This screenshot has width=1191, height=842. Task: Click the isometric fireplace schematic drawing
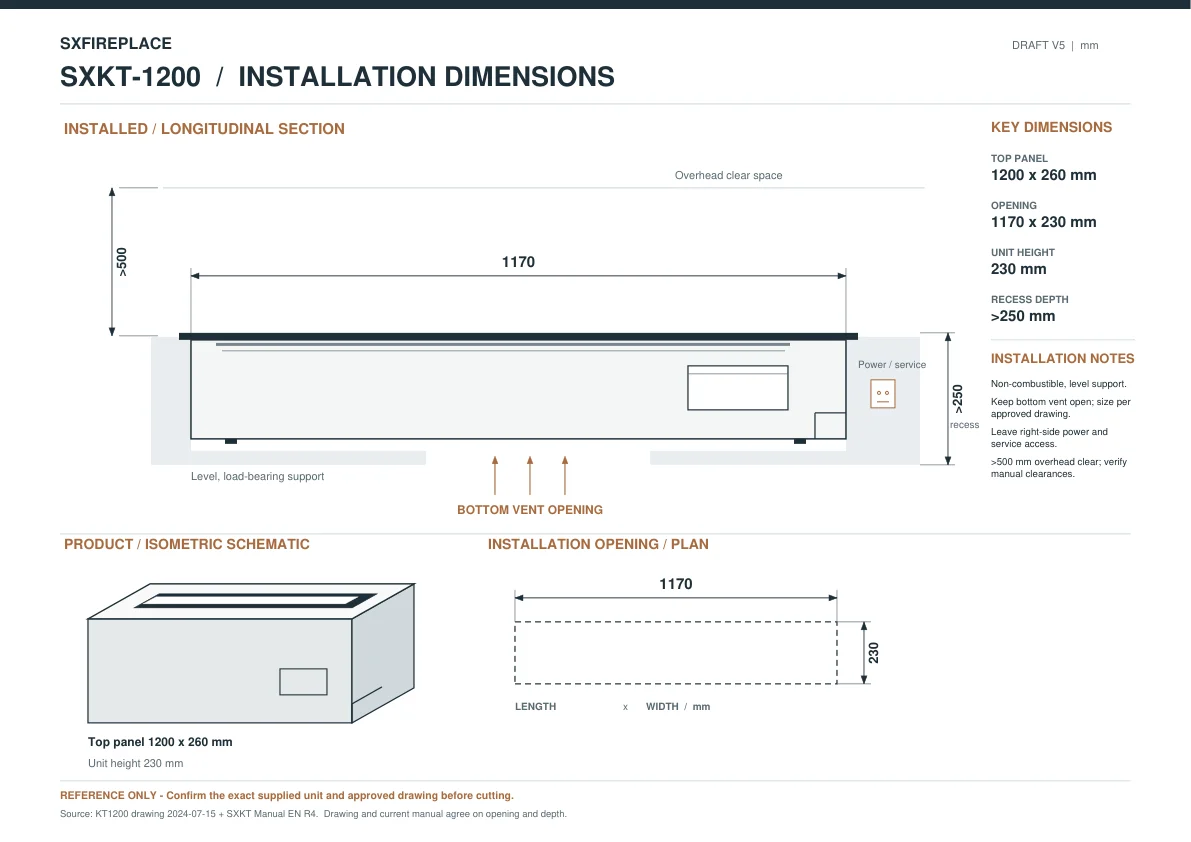(x=251, y=653)
